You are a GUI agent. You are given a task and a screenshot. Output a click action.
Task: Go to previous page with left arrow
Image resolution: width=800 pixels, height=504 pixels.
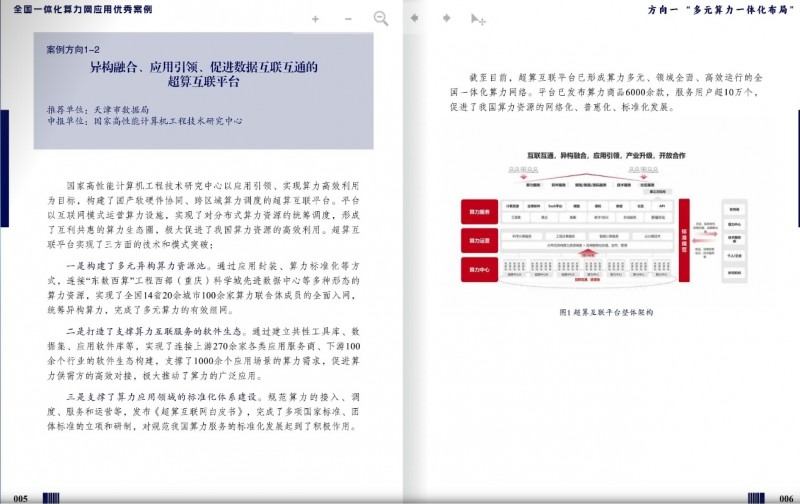pos(414,18)
